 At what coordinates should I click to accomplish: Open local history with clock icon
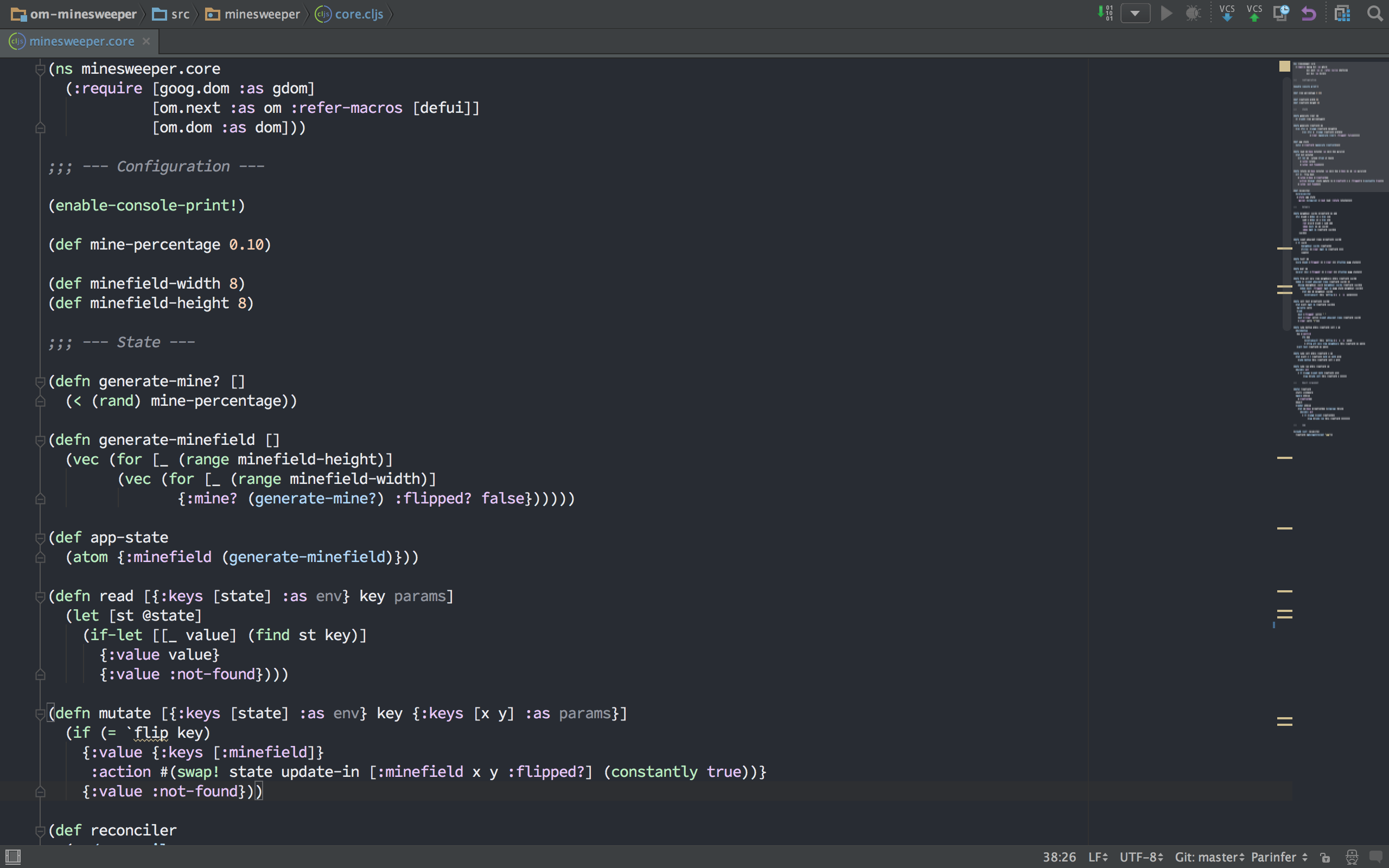point(1280,12)
